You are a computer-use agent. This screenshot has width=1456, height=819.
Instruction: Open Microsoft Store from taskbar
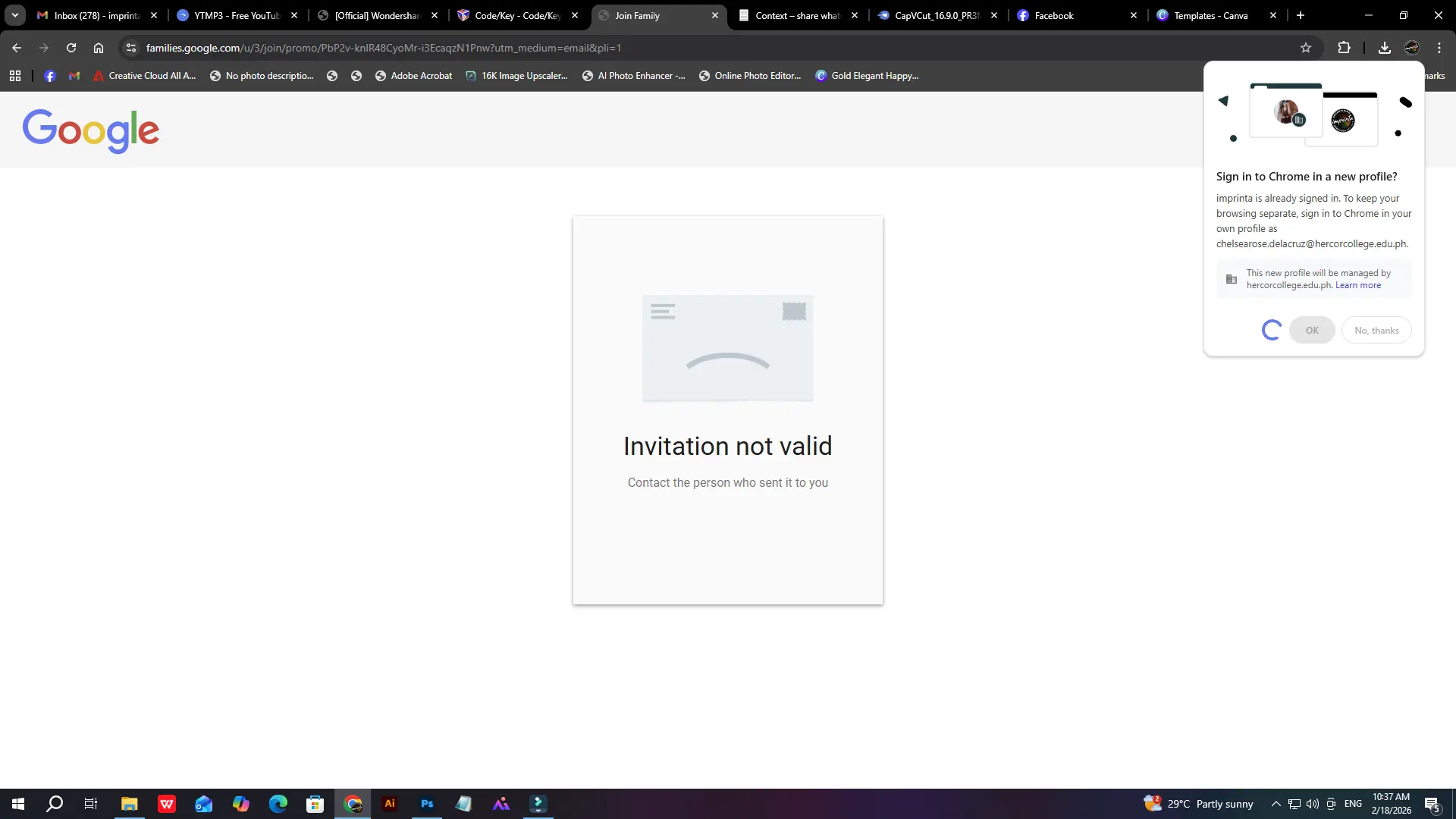(315, 804)
